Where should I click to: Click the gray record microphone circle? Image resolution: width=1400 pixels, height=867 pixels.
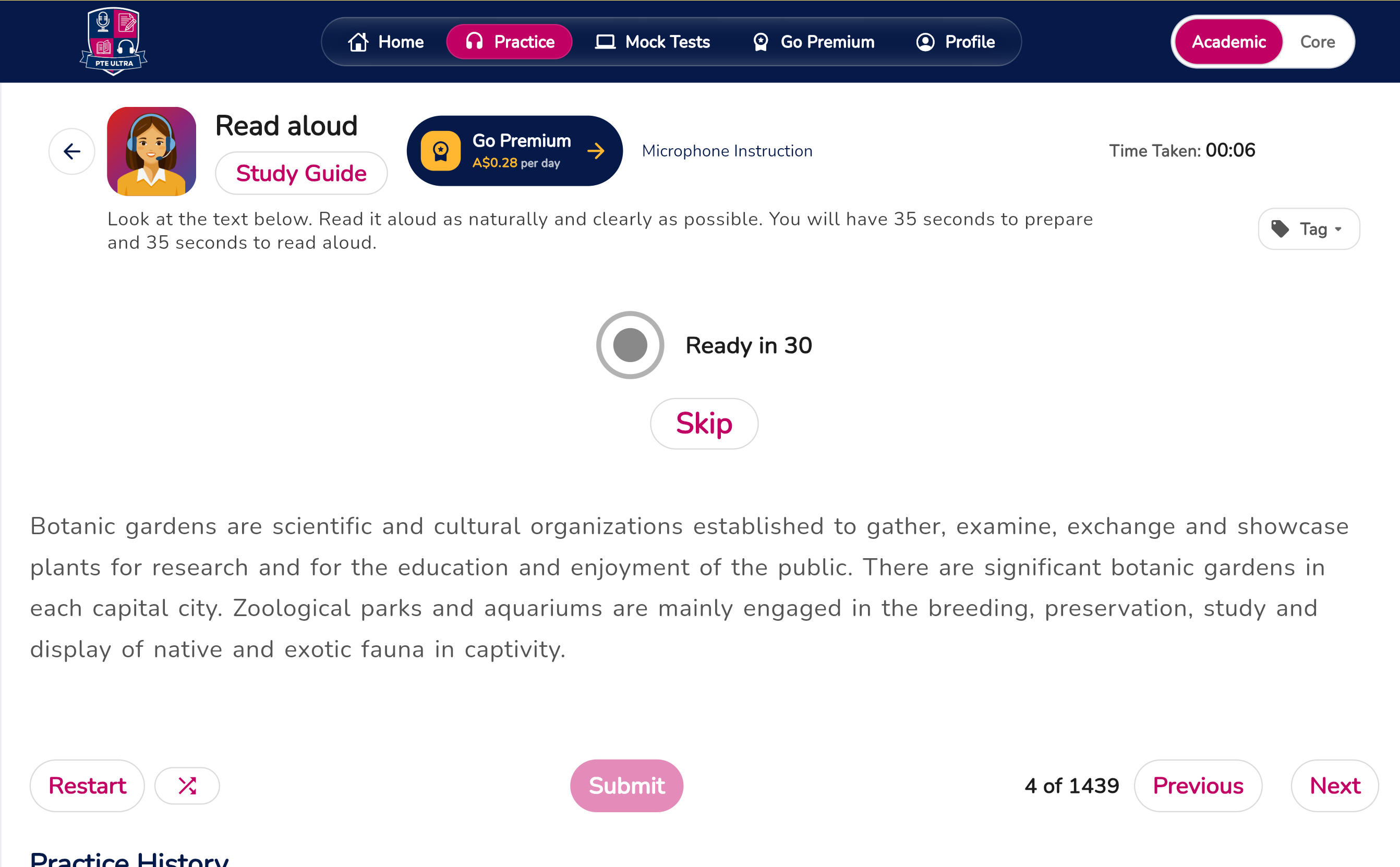(630, 345)
